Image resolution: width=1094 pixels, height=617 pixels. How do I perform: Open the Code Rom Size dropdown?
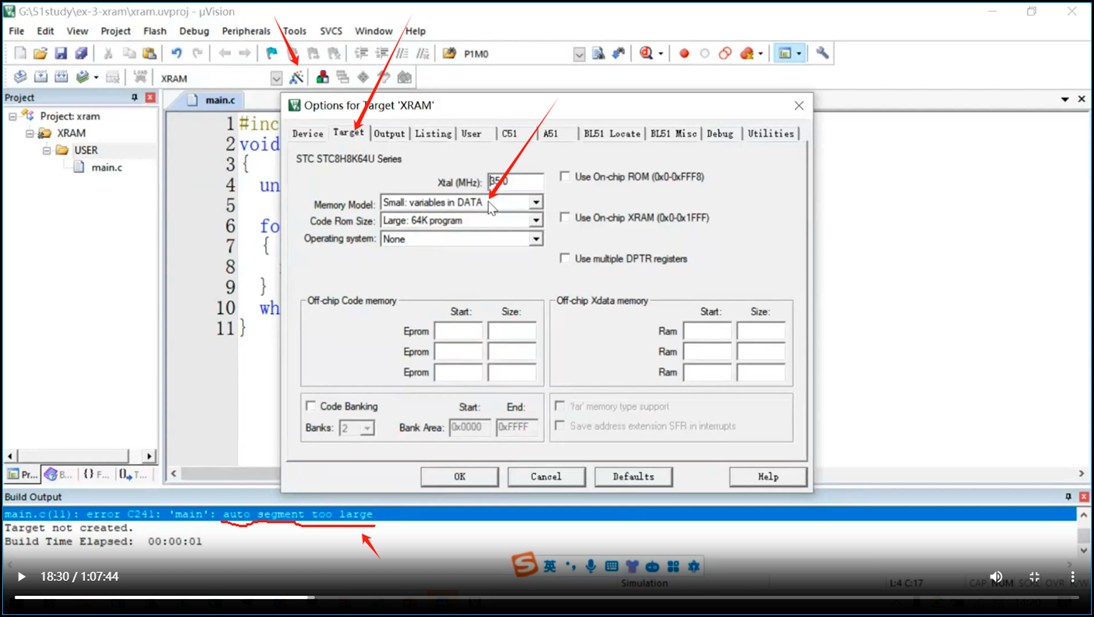point(535,220)
